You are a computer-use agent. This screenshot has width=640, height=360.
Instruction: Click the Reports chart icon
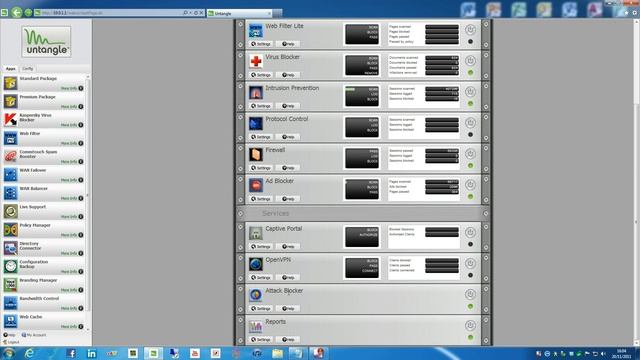click(x=256, y=327)
